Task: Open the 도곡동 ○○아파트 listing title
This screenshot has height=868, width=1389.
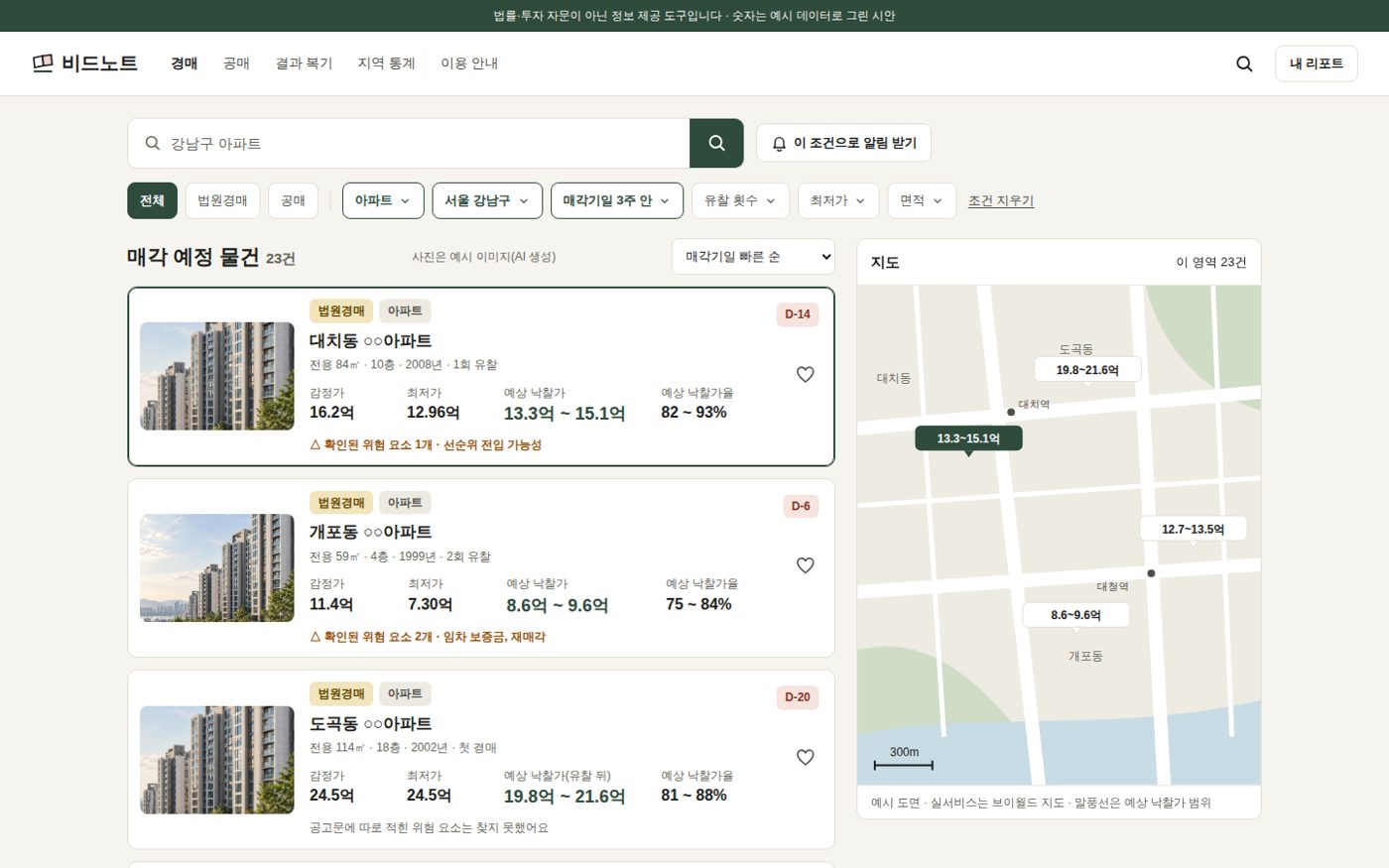Action: point(370,723)
